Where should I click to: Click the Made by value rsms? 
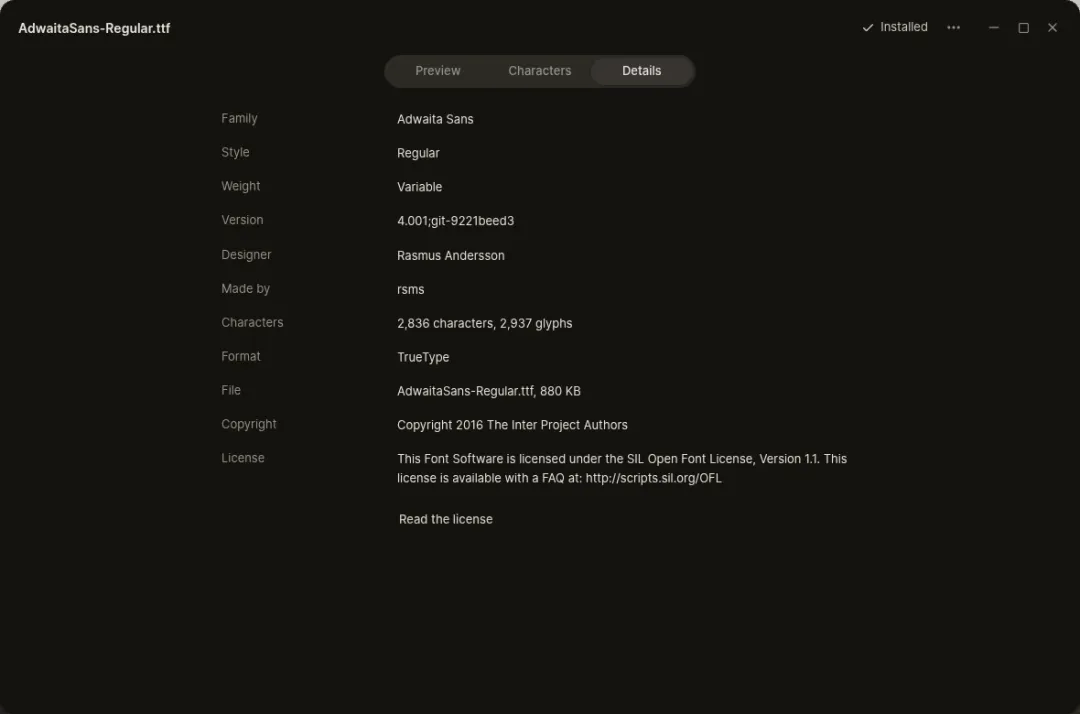(411, 289)
